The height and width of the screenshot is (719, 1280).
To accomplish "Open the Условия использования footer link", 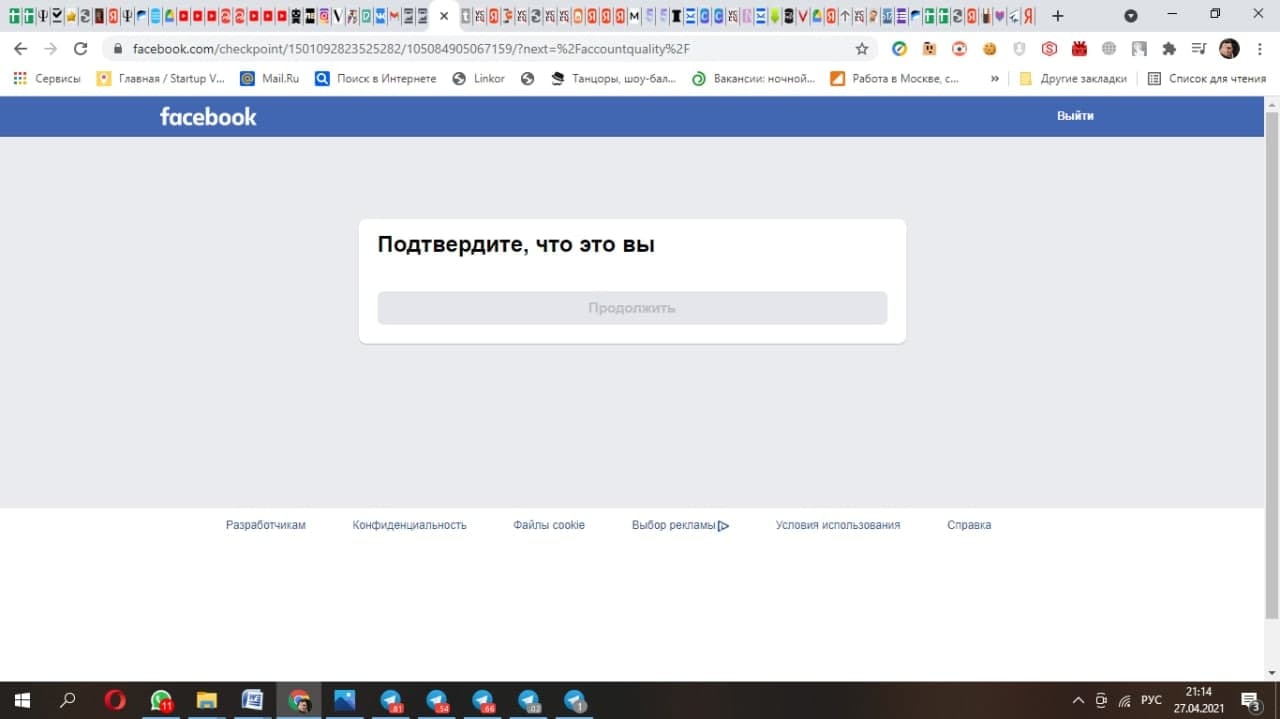I will click(x=838, y=525).
